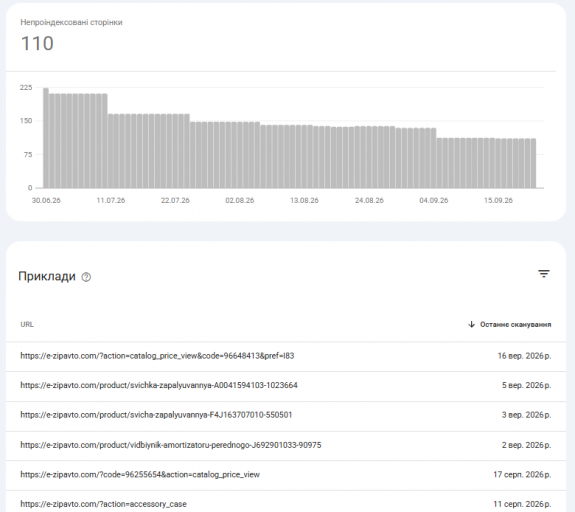
Task: Click the chart axis label 11.07.26
Action: pyautogui.click(x=111, y=201)
